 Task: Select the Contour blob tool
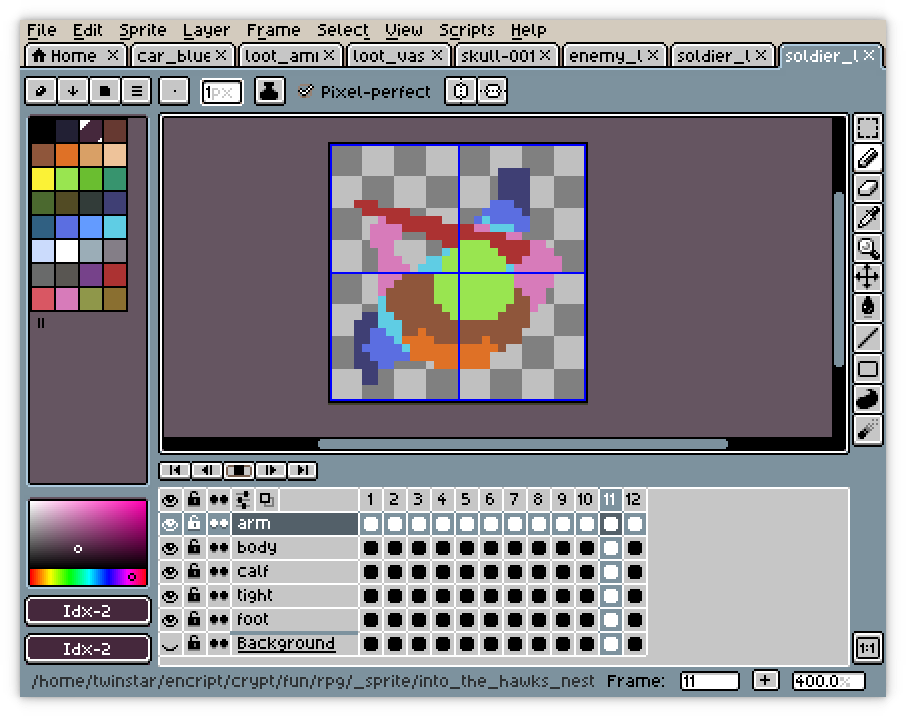tap(867, 399)
